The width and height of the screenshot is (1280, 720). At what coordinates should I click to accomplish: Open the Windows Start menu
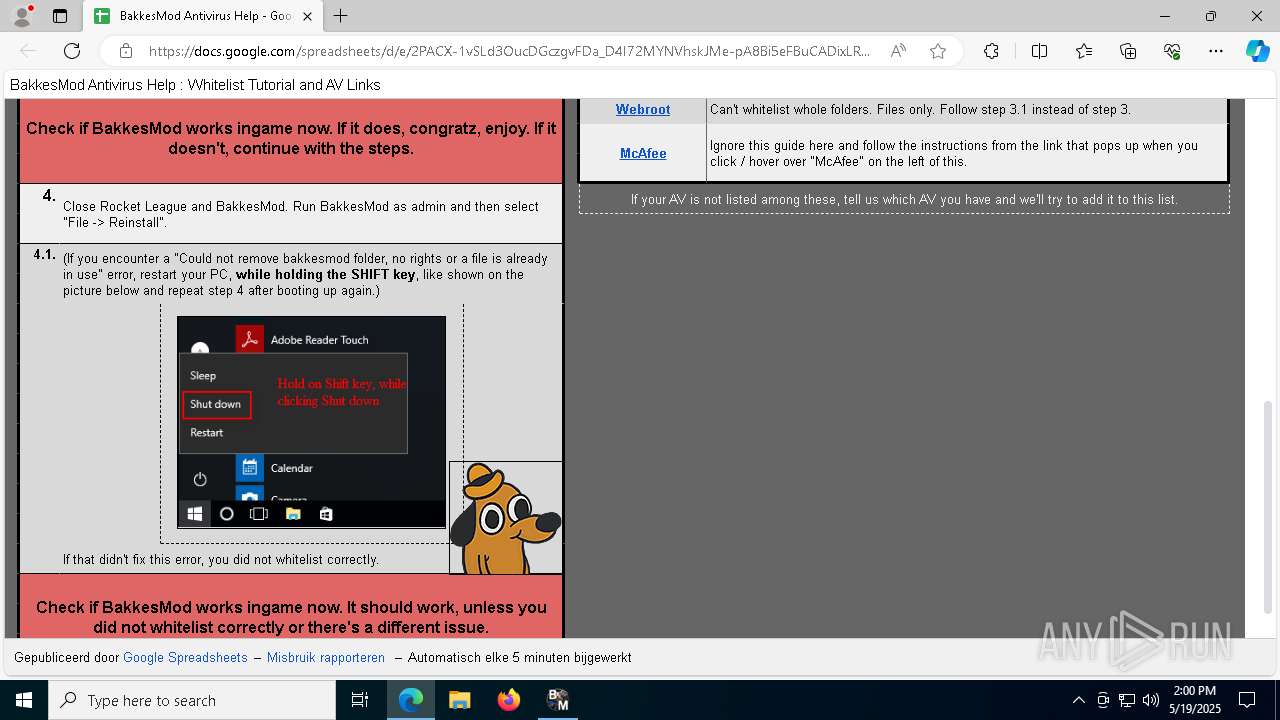click(x=24, y=700)
